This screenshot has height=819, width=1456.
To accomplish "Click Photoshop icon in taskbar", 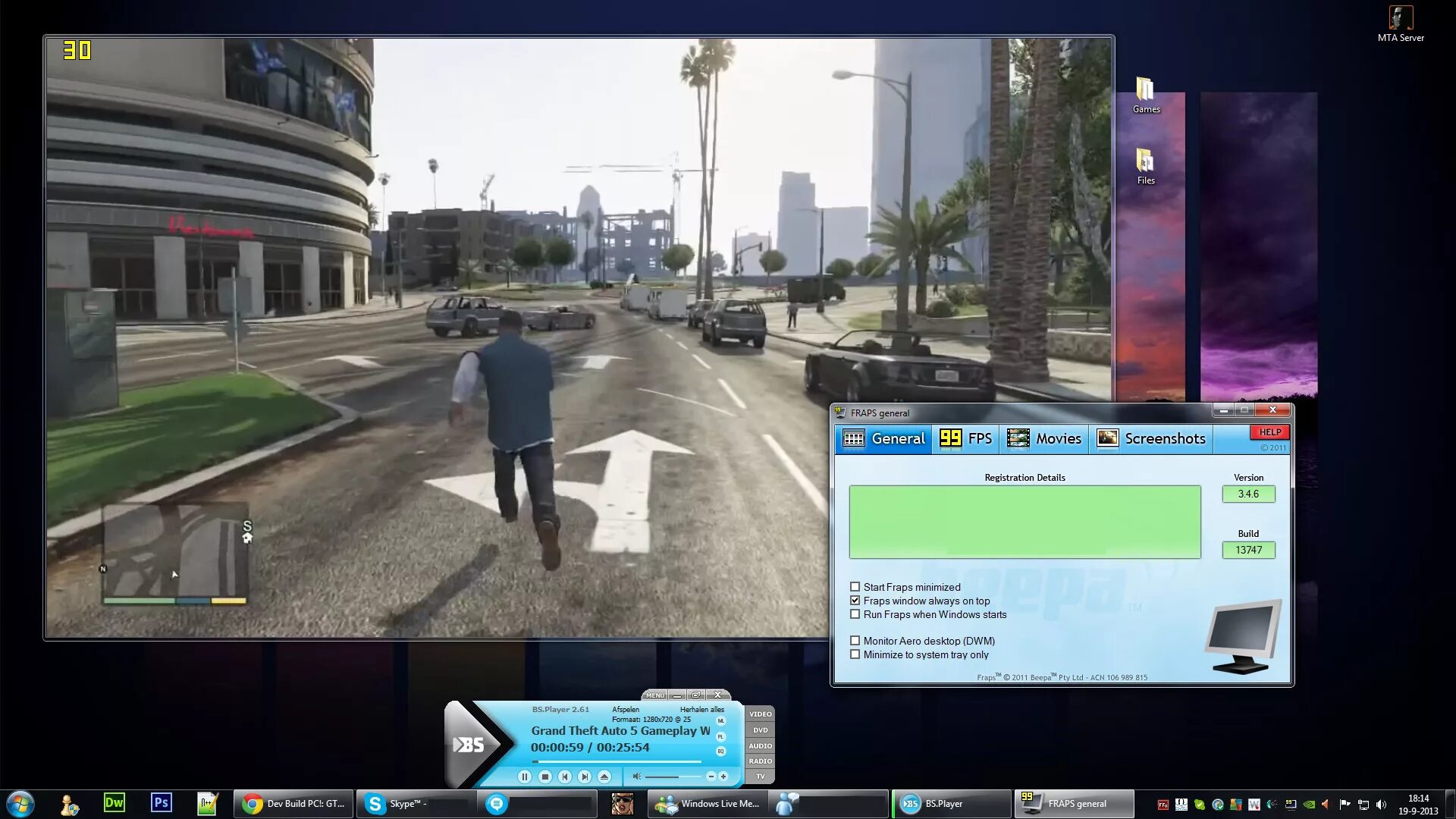I will pyautogui.click(x=162, y=803).
